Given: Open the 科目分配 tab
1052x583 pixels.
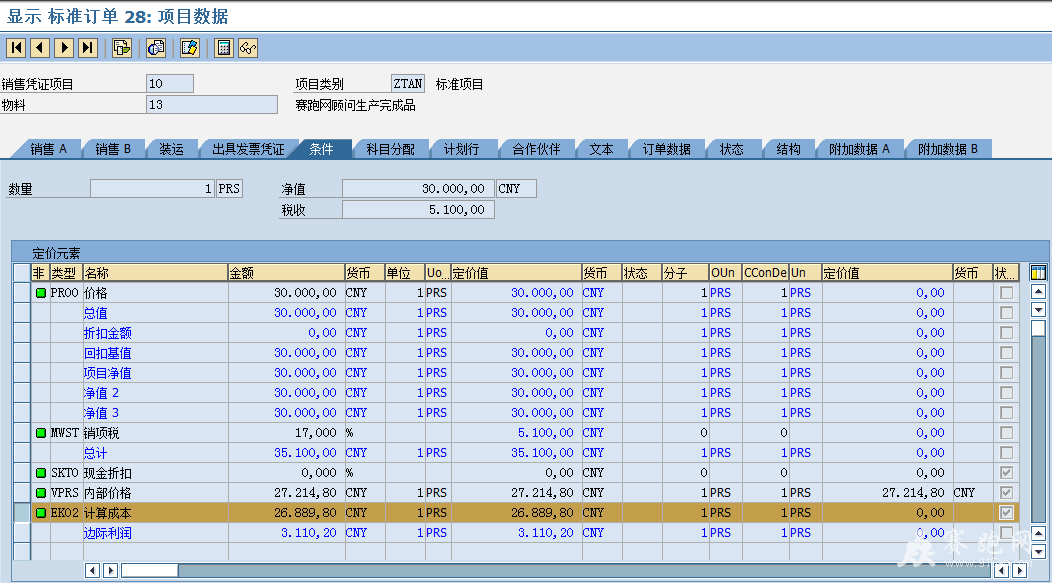Looking at the screenshot, I should tap(390, 149).
